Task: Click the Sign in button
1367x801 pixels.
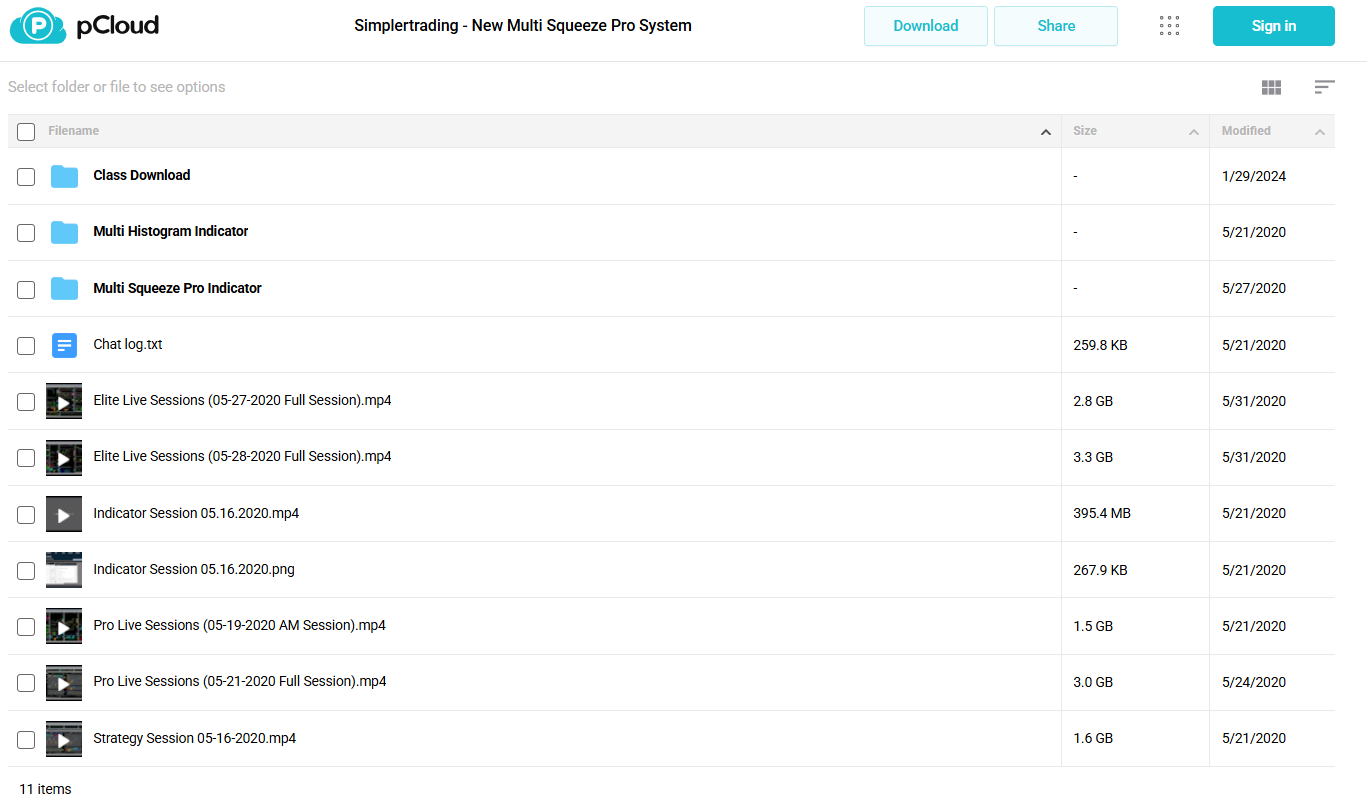Action: tap(1274, 26)
